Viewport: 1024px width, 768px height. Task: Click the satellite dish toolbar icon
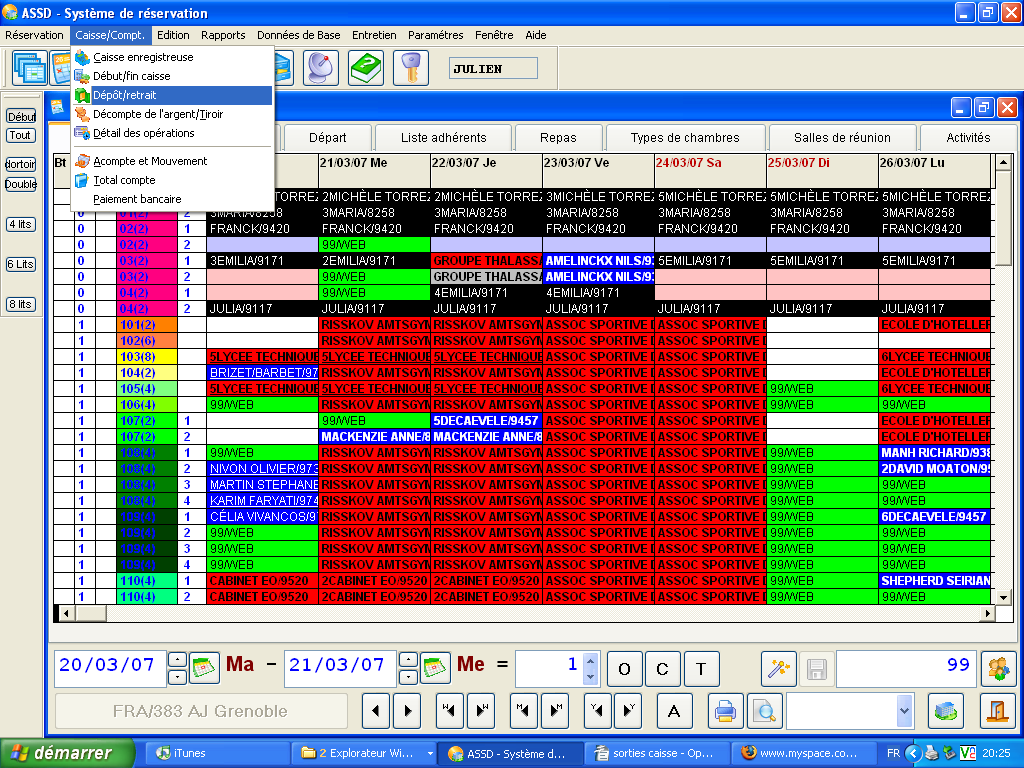point(321,68)
